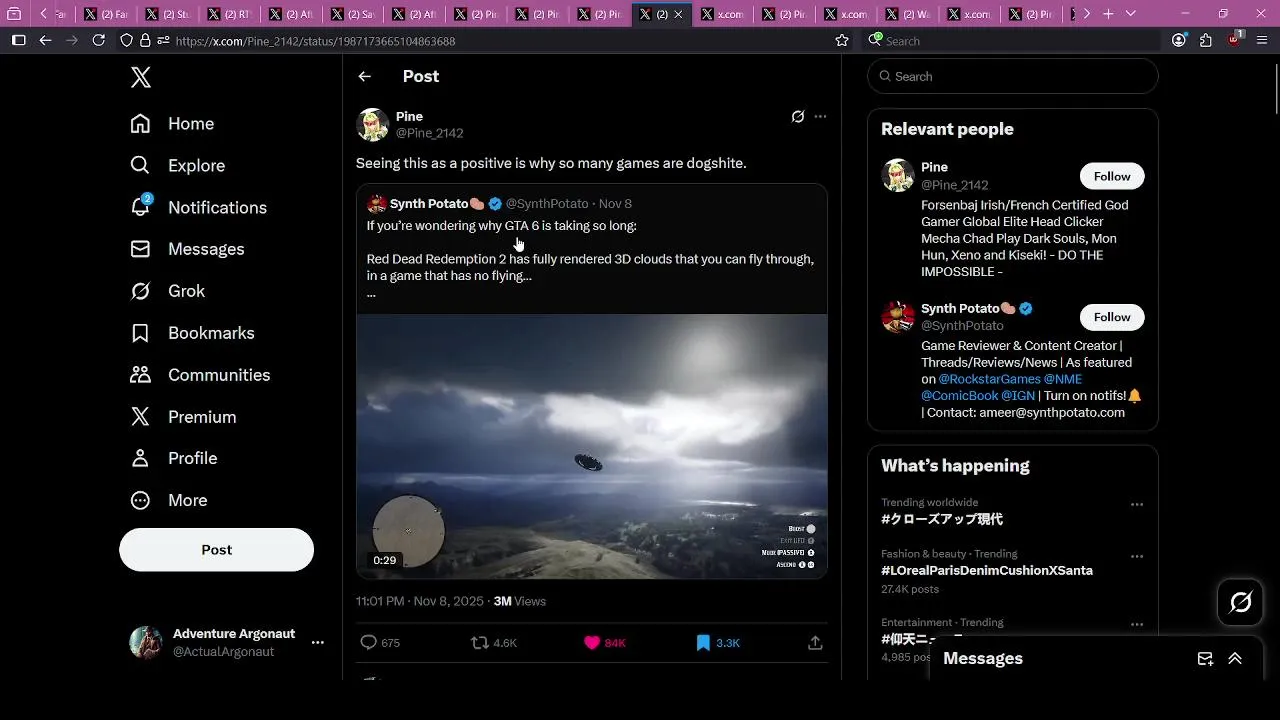1280x720 pixels.
Task: Switch to the "(2) Stu" tab
Action: click(167, 14)
